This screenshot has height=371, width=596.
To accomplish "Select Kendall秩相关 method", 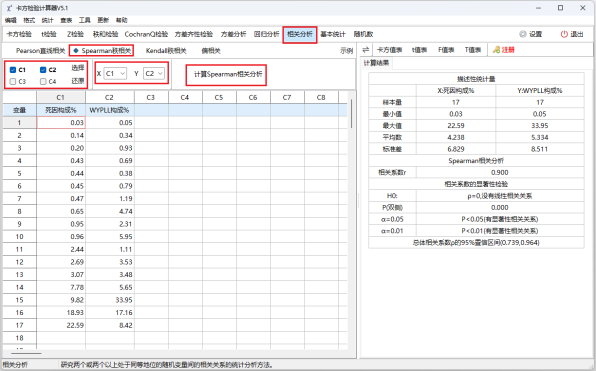I will tap(166, 51).
